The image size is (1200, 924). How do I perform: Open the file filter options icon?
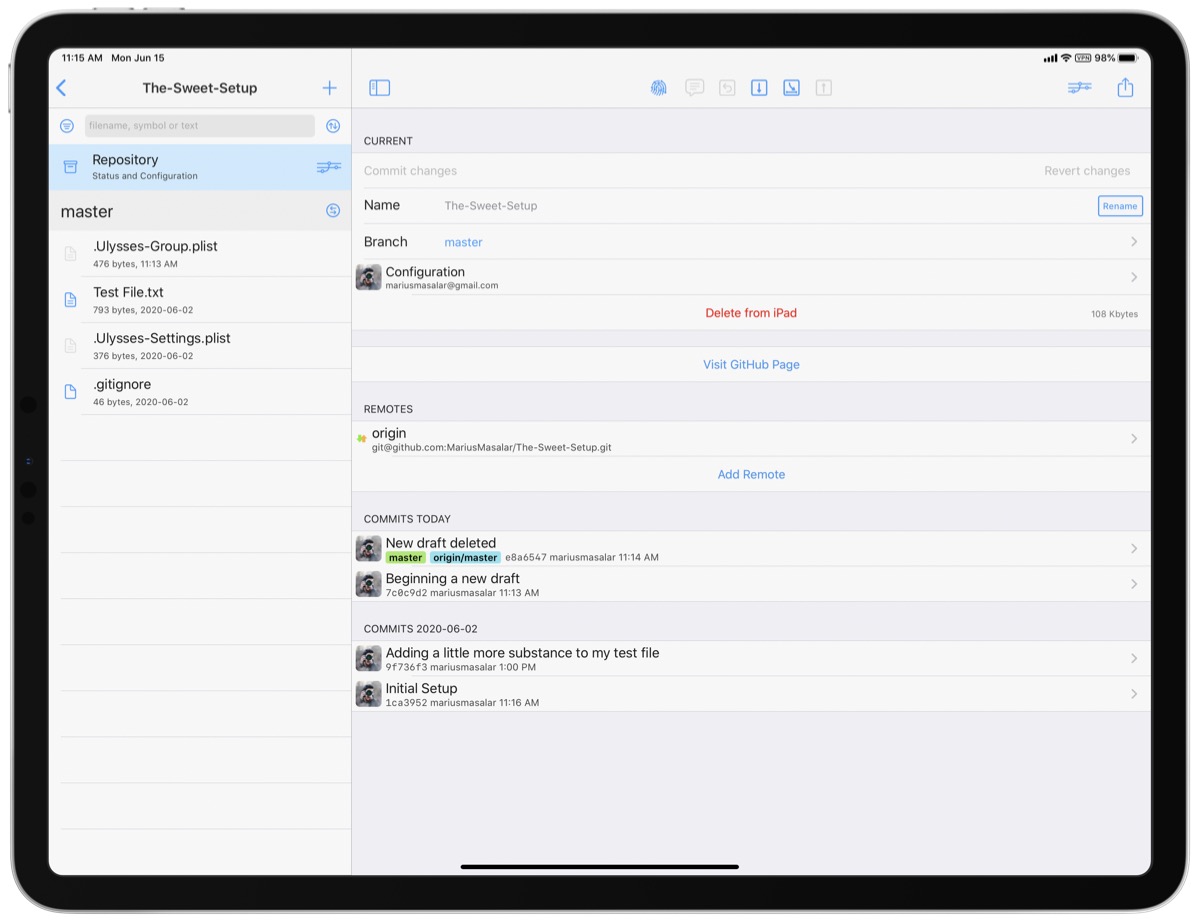[67, 126]
